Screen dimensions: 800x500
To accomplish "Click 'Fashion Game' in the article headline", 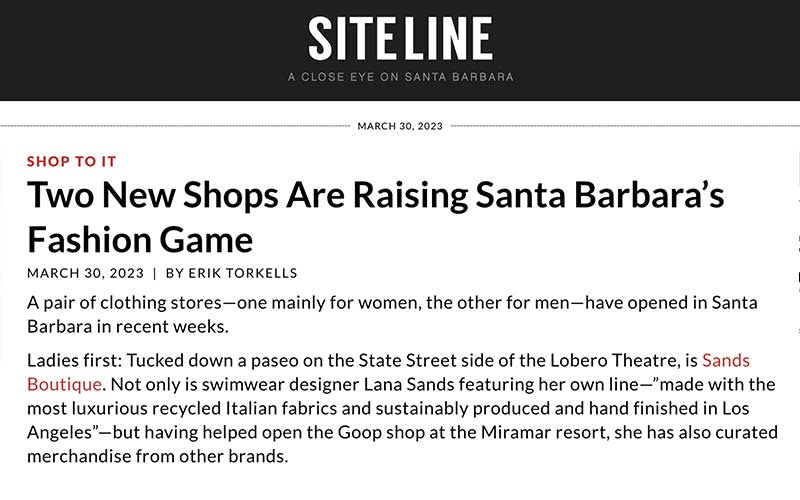I will [x=140, y=240].
